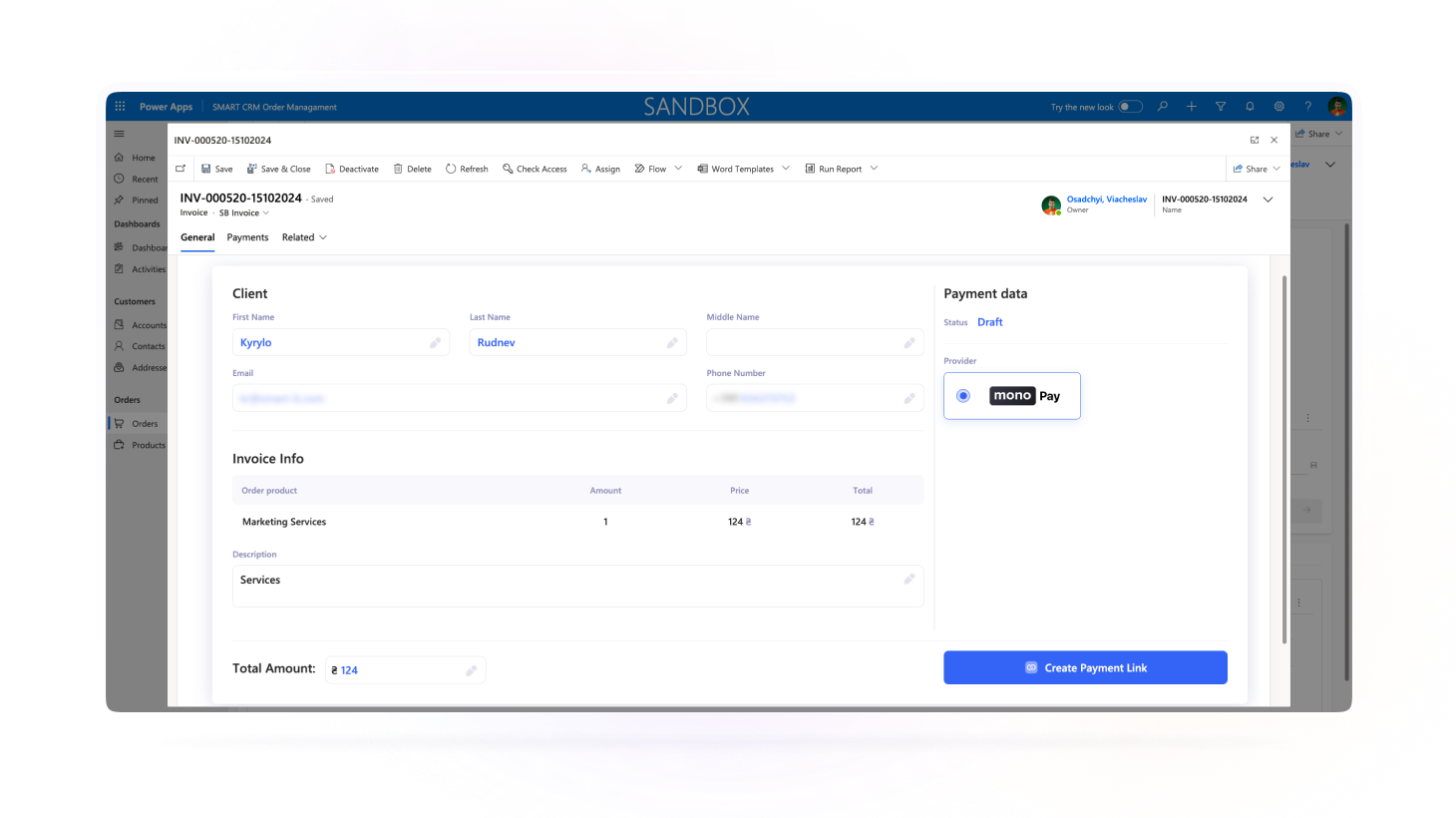The image size is (1456, 818).
Task: Click the Assign person icon
Action: (586, 169)
